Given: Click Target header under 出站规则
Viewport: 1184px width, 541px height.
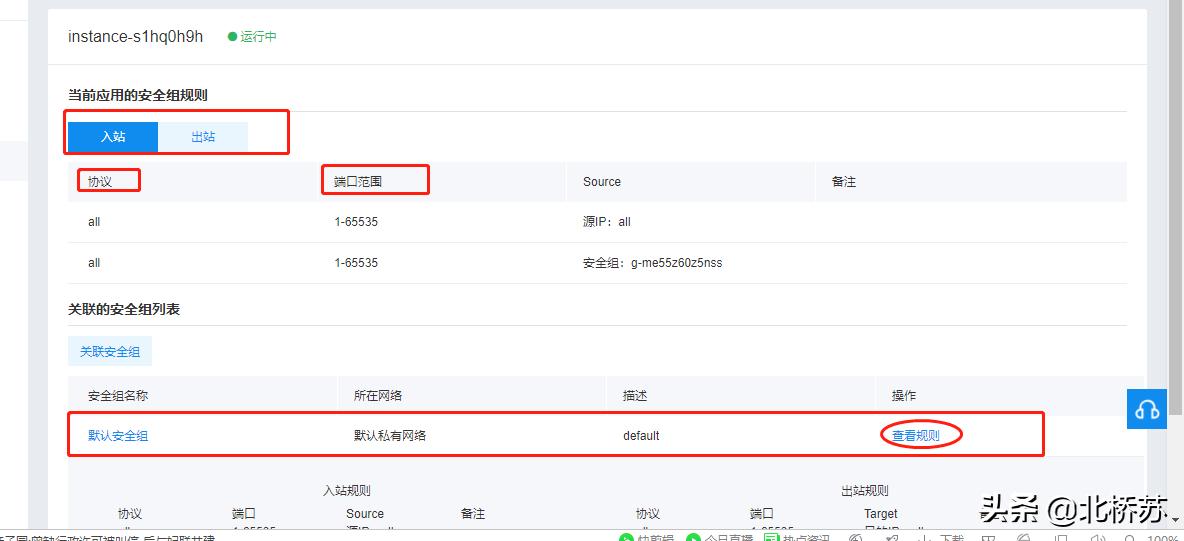Looking at the screenshot, I should pyautogui.click(x=881, y=514).
